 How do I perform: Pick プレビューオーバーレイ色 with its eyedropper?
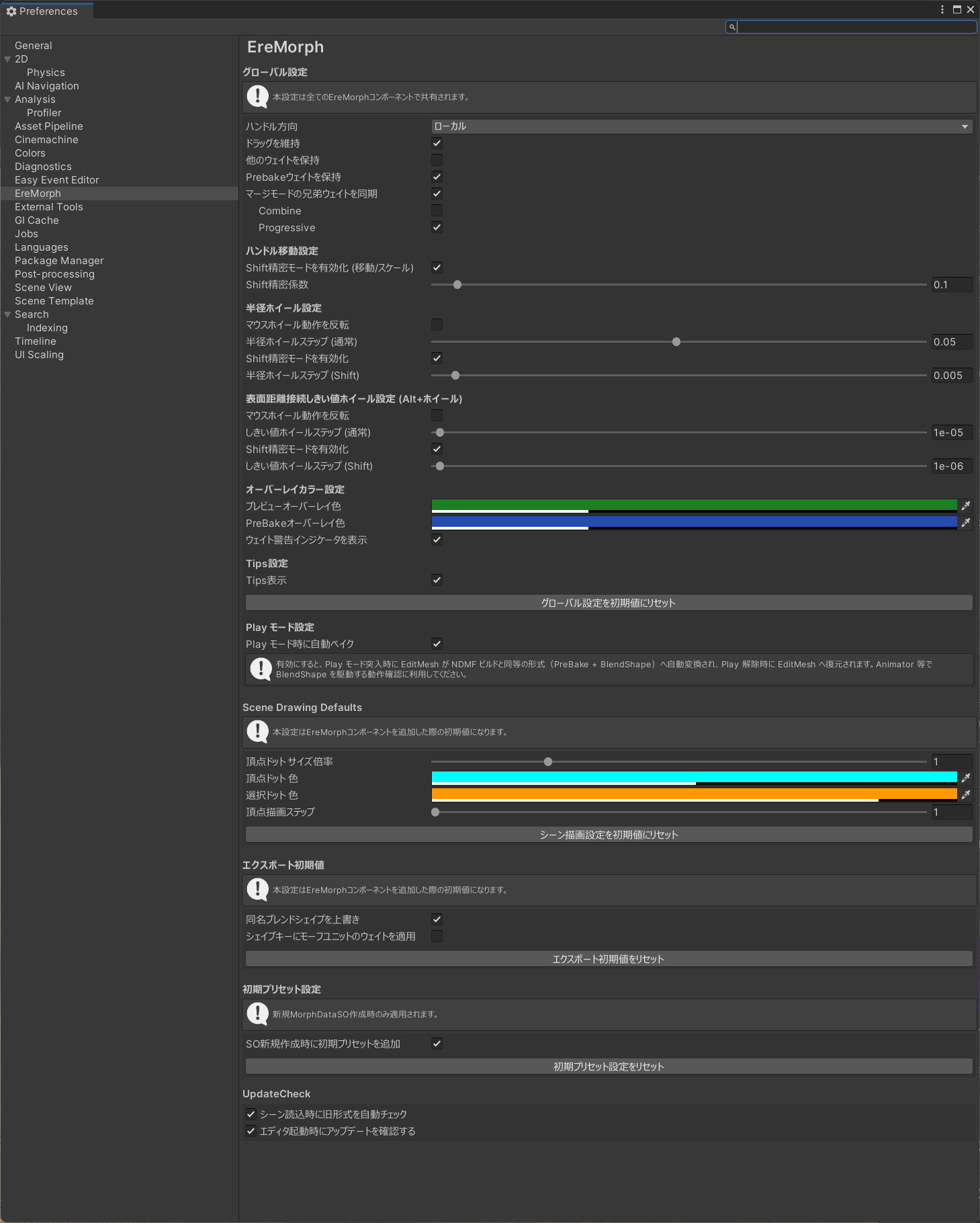(966, 506)
